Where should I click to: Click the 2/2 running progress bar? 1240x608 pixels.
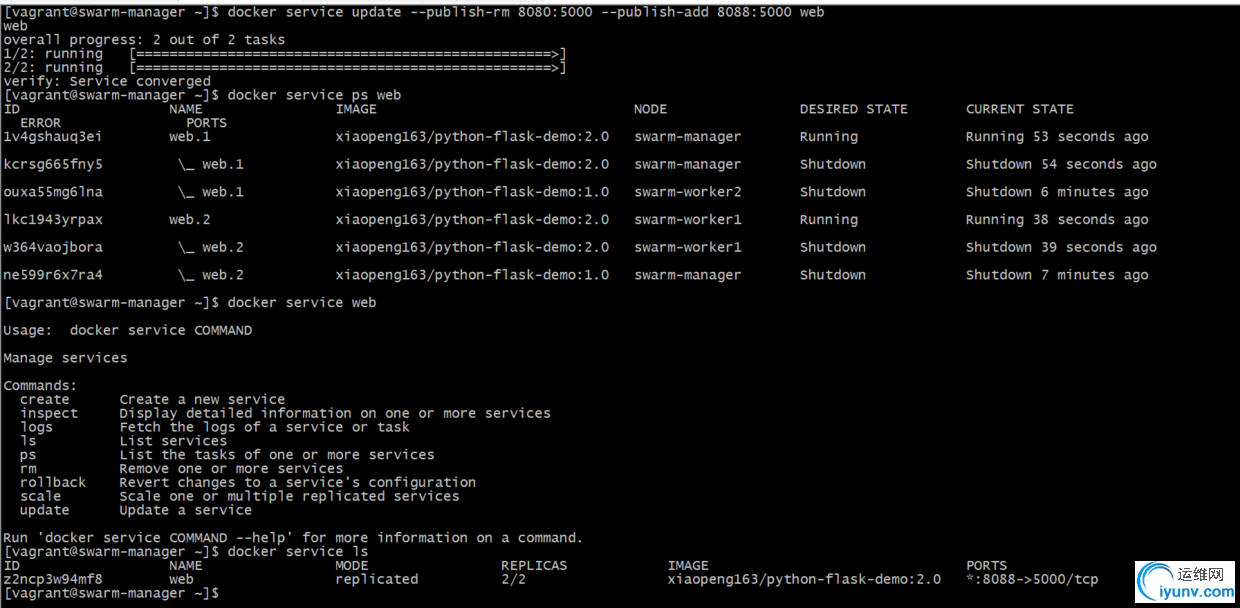(348, 68)
